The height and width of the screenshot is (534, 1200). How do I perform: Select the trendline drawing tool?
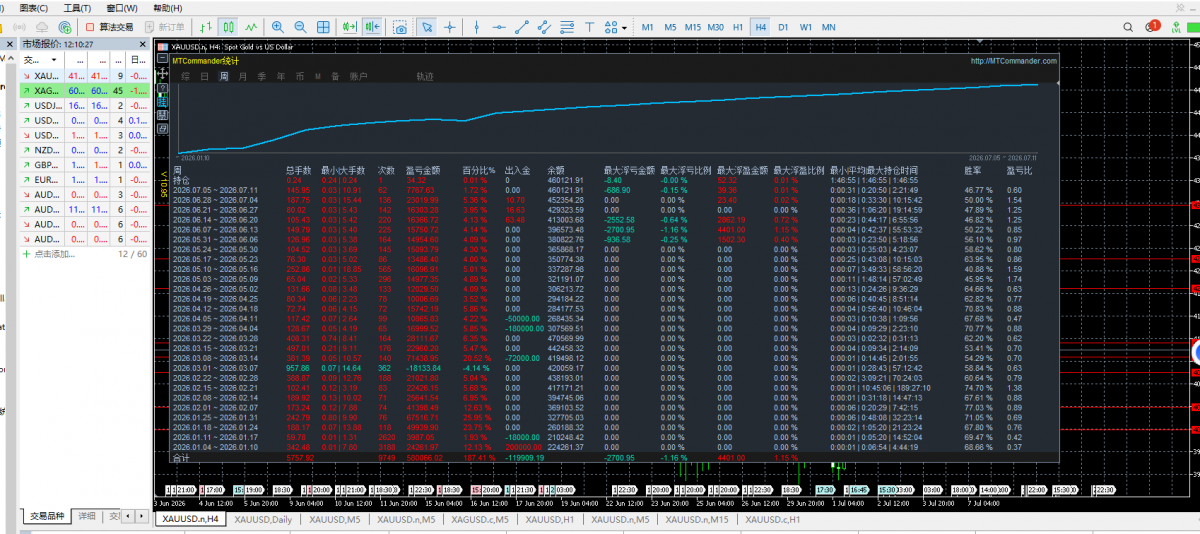coord(522,27)
